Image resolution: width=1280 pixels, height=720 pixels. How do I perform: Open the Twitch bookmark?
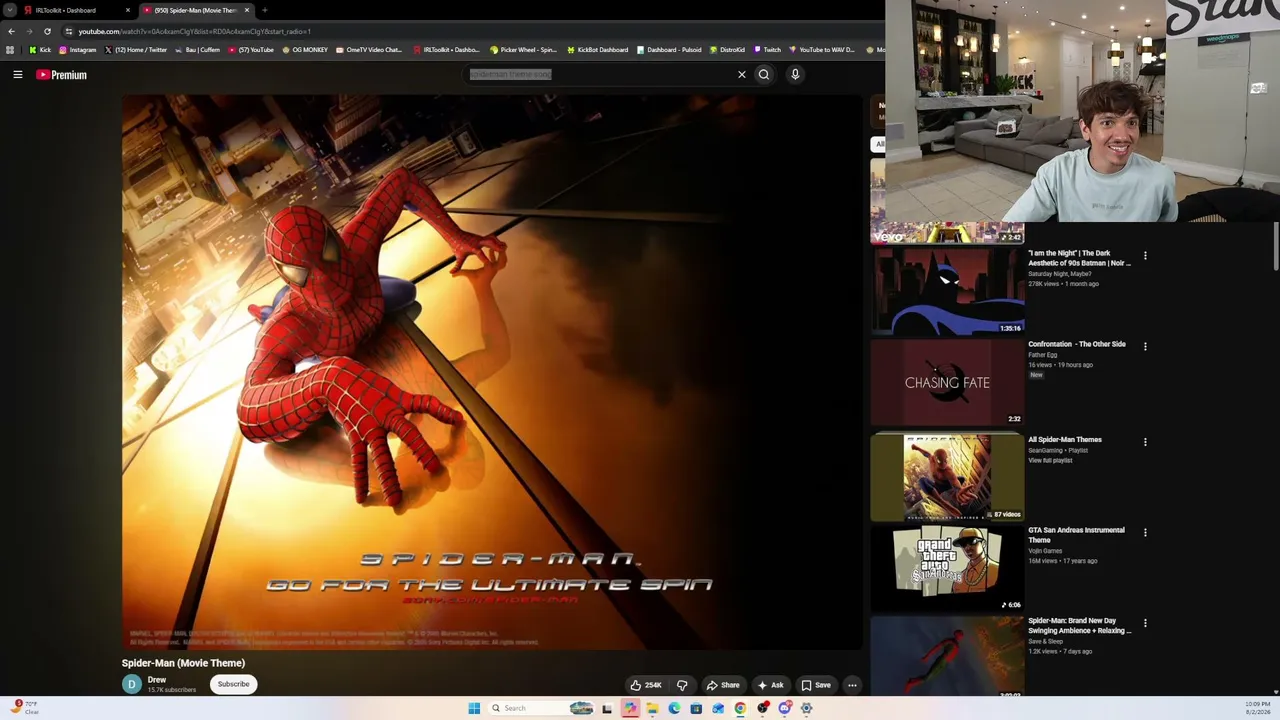(767, 50)
